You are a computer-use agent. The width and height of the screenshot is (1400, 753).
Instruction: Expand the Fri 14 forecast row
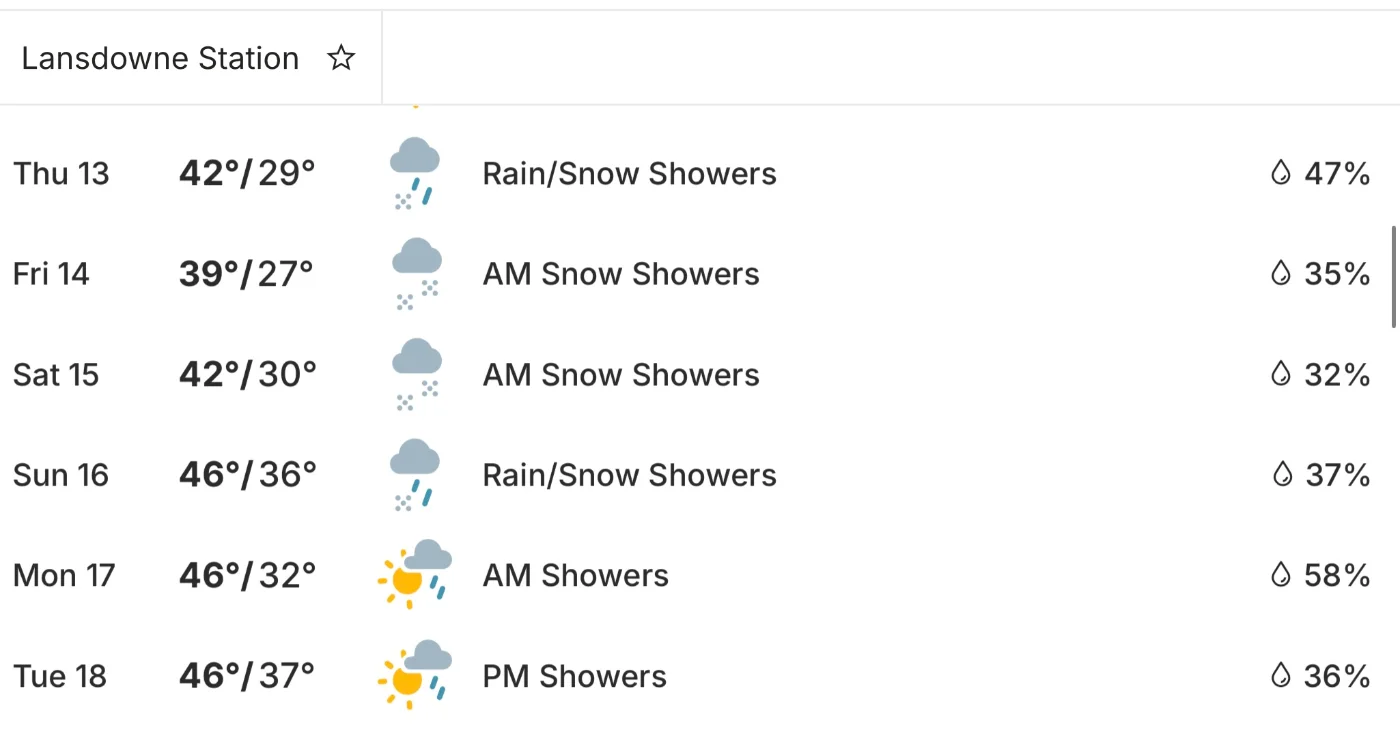51,274
